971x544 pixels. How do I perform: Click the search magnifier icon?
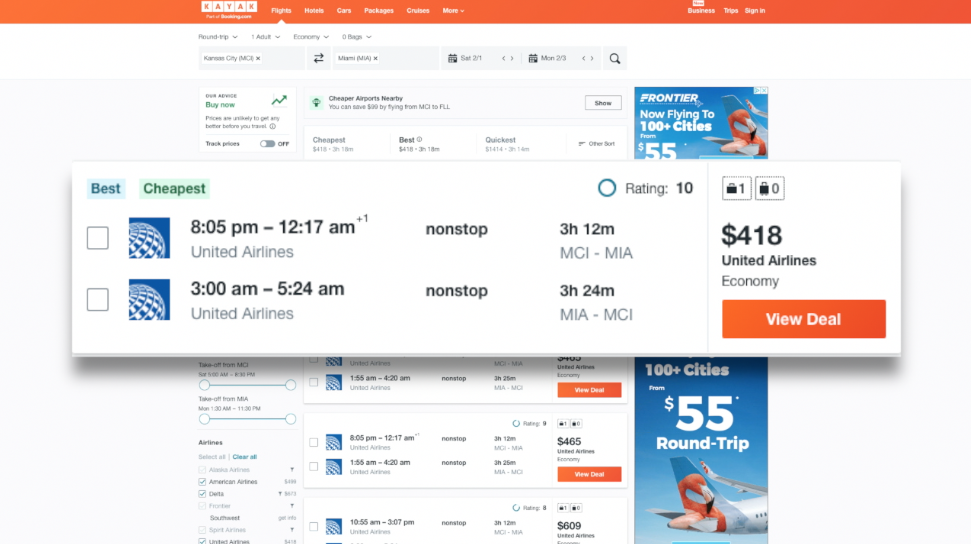(x=614, y=58)
